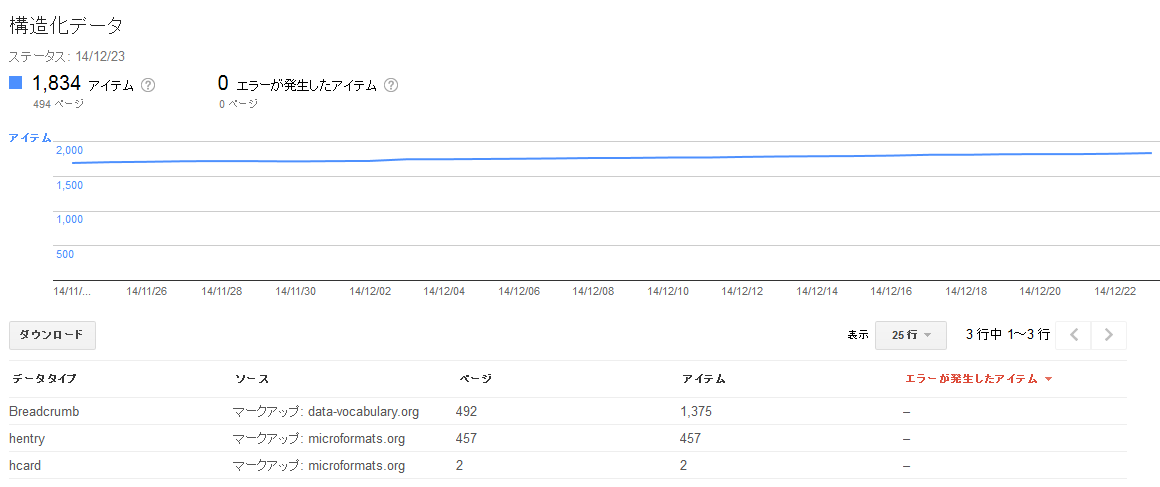Click the アイテム chart axis label

(x=30, y=137)
